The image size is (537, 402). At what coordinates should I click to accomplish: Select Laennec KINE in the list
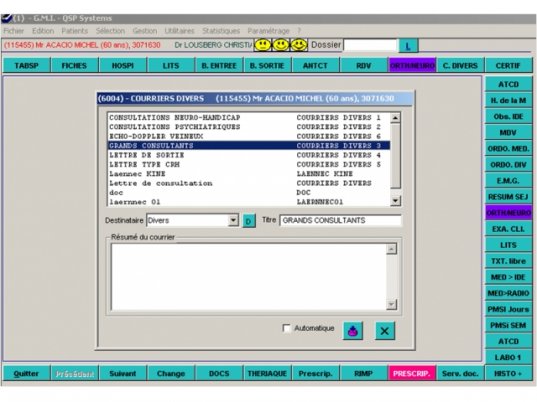(249, 174)
